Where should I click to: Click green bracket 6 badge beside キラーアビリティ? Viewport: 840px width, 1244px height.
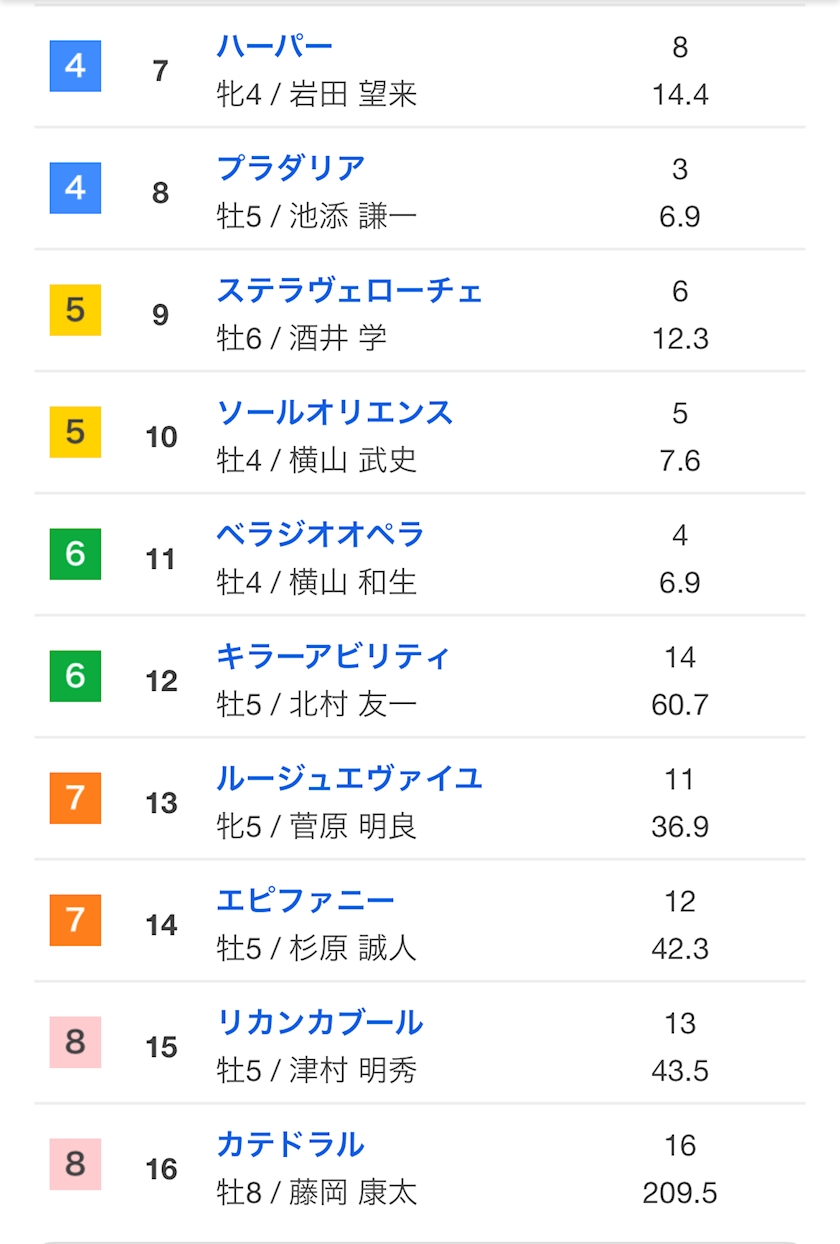[x=75, y=676]
